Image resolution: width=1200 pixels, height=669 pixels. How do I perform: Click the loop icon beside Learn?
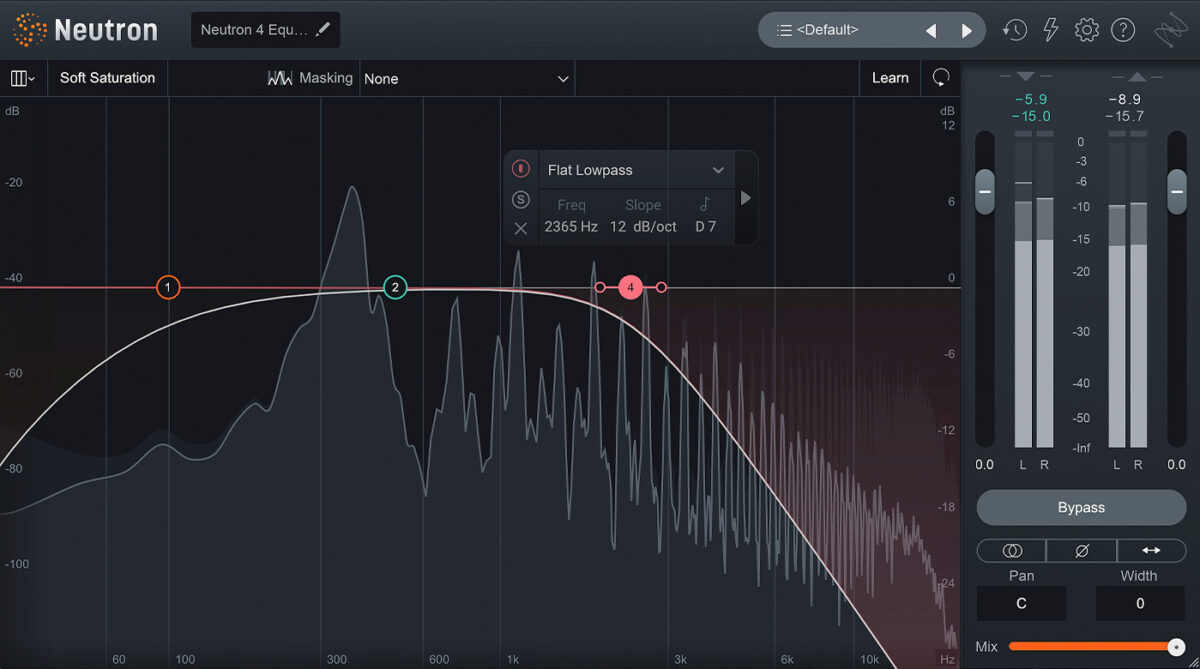(x=940, y=77)
